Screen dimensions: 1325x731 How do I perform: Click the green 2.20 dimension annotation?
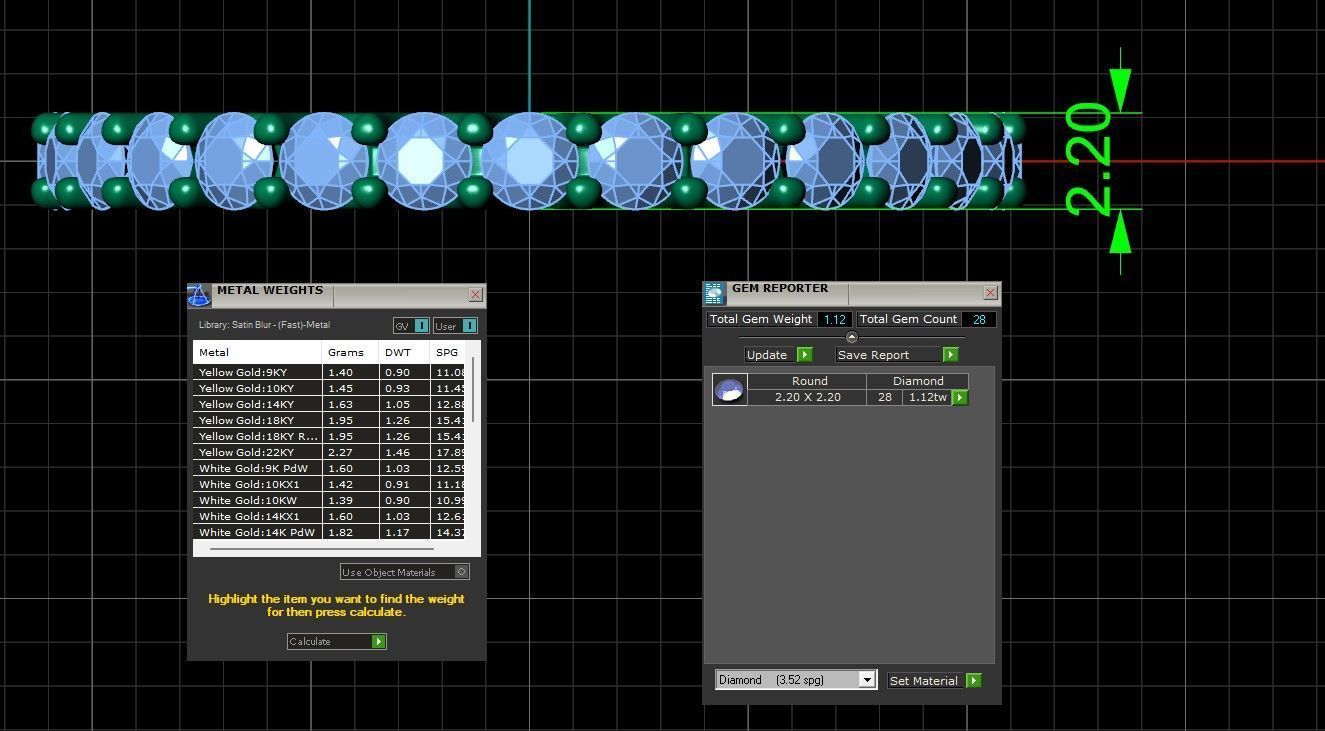coord(1089,160)
